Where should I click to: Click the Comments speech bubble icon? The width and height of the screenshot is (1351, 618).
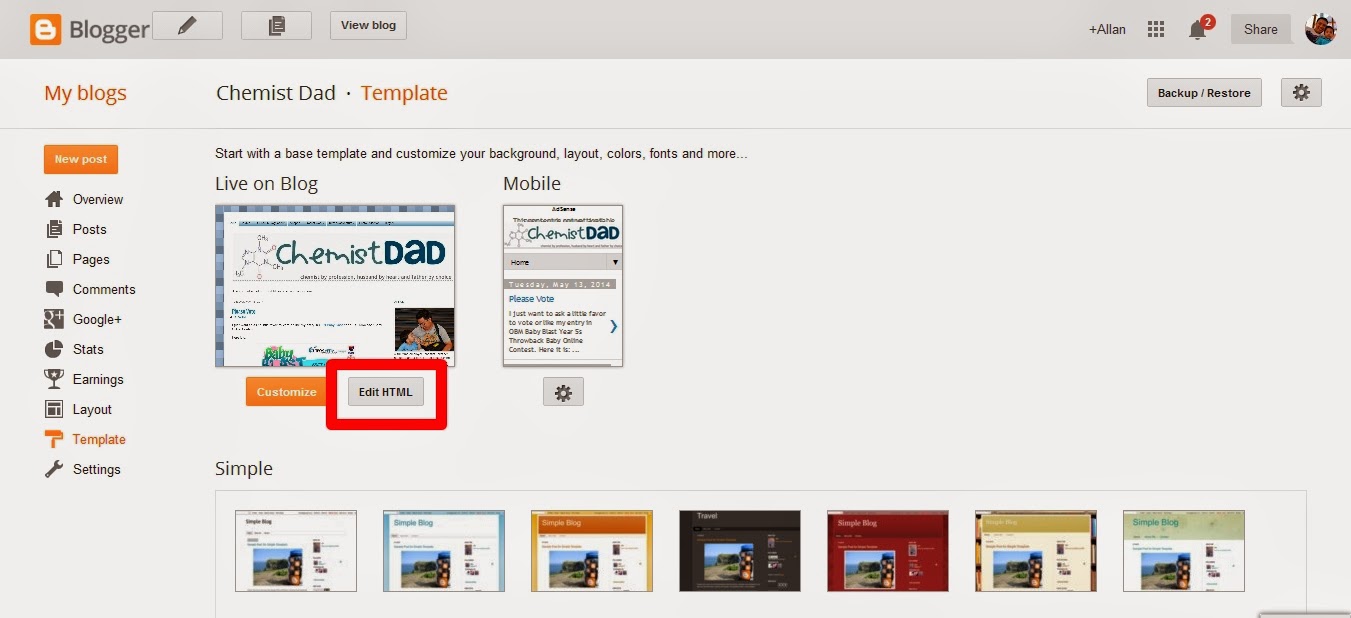click(54, 289)
